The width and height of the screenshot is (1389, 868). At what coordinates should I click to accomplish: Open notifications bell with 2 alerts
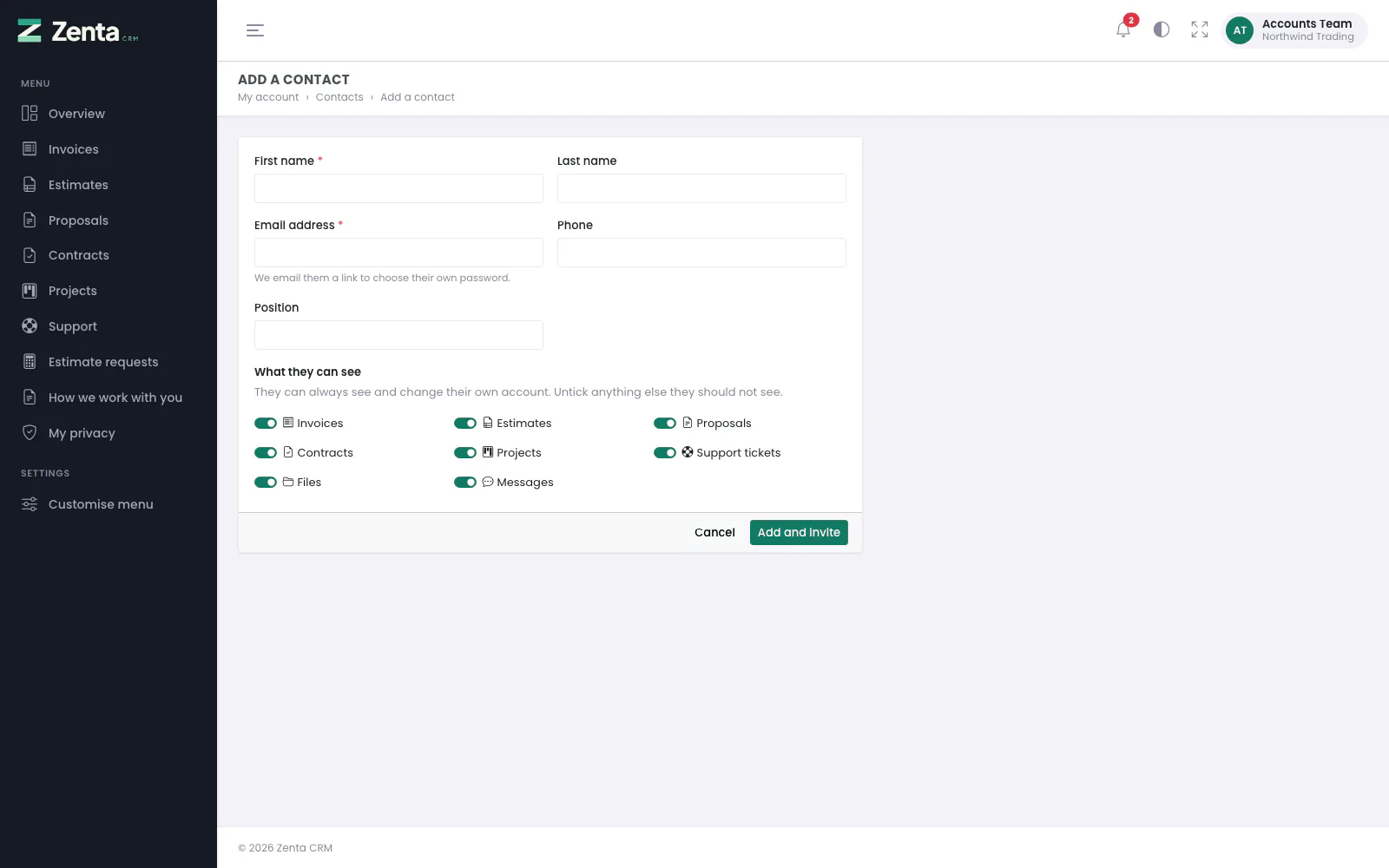[1123, 30]
